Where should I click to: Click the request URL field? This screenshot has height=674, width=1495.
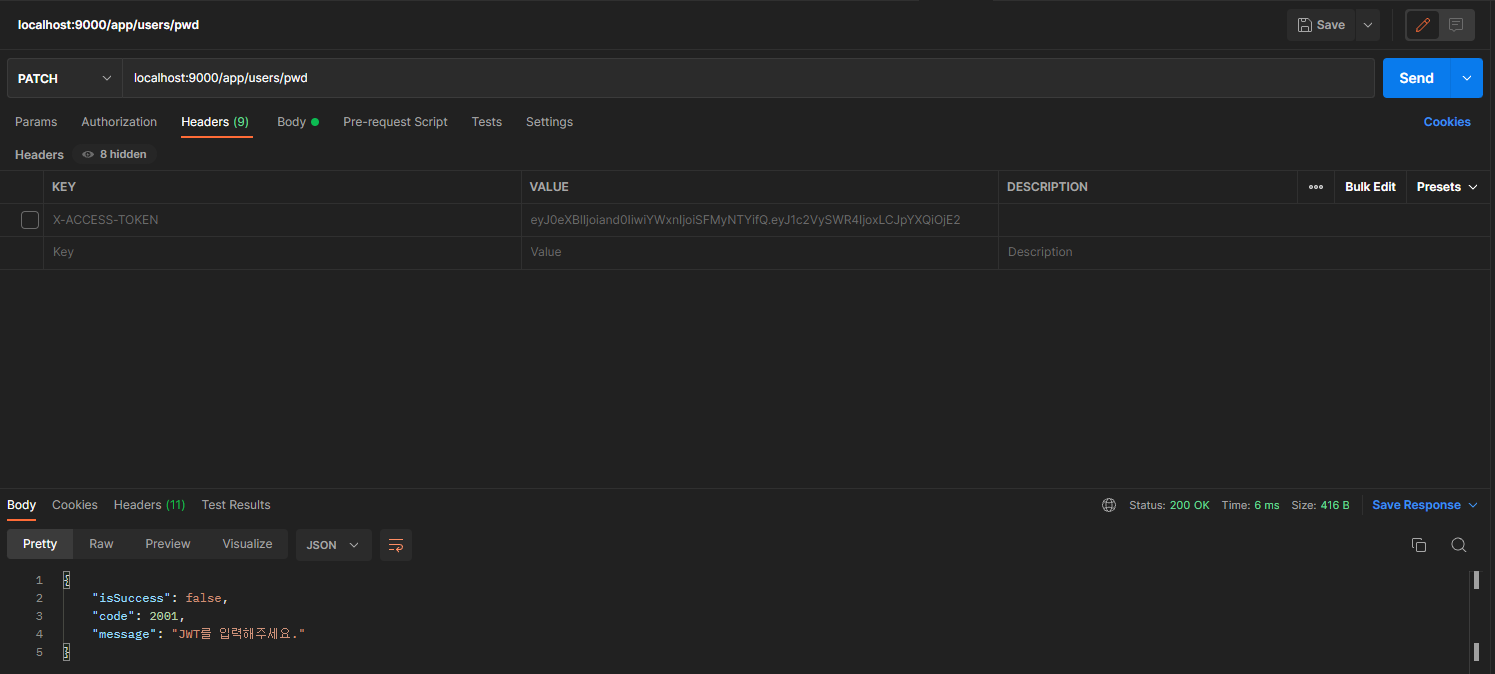(x=748, y=78)
